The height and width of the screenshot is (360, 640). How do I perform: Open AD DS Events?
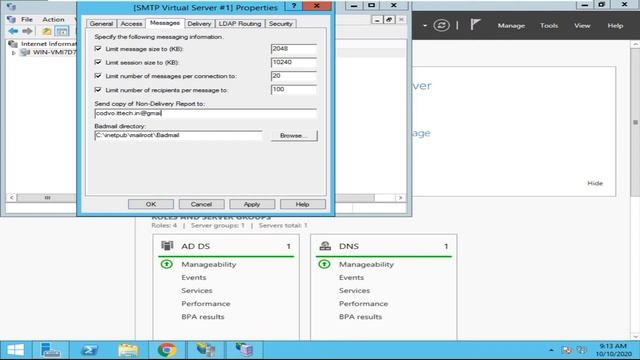point(193,278)
